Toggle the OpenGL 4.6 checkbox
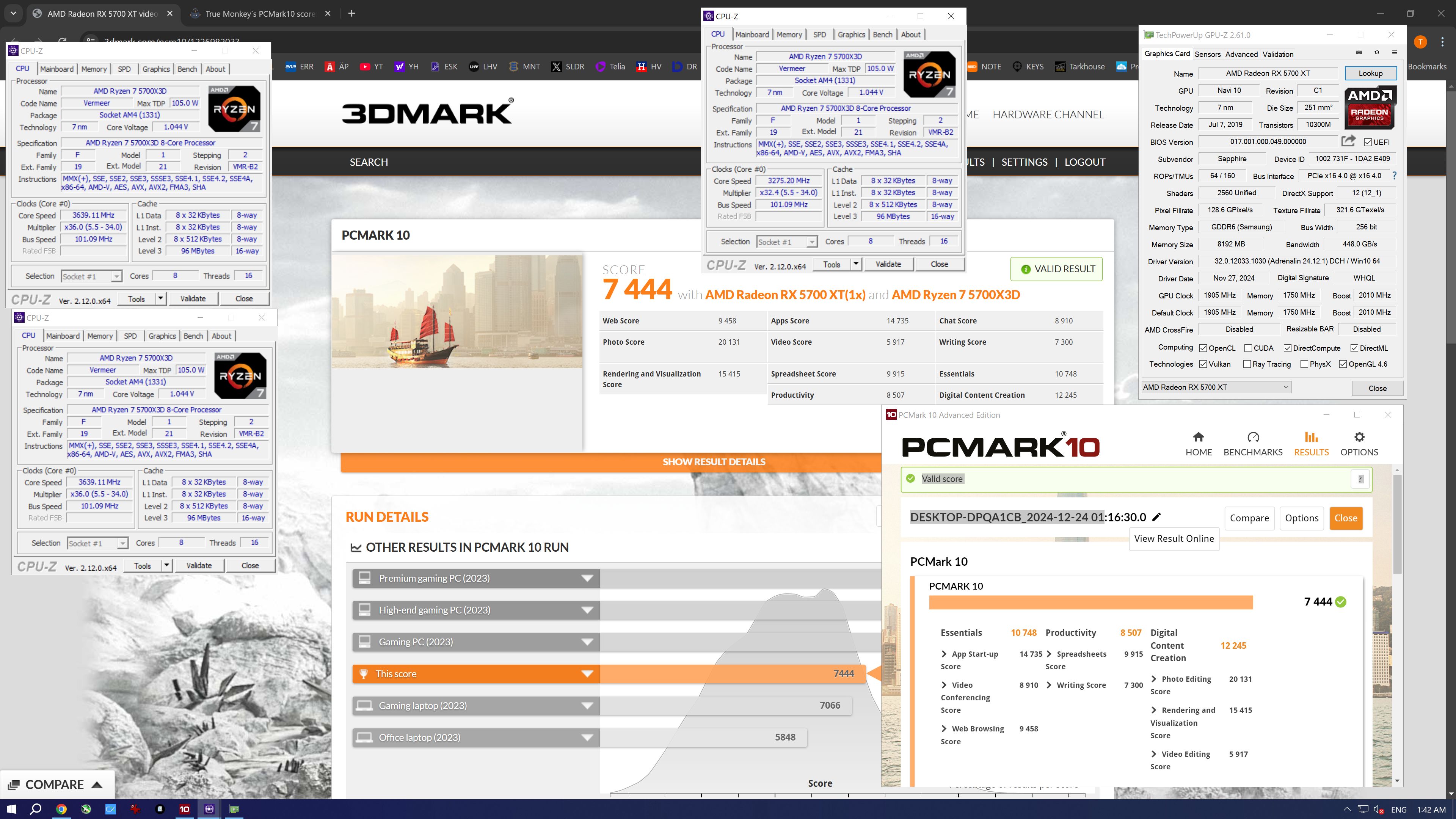The height and width of the screenshot is (819, 1456). [1343, 364]
